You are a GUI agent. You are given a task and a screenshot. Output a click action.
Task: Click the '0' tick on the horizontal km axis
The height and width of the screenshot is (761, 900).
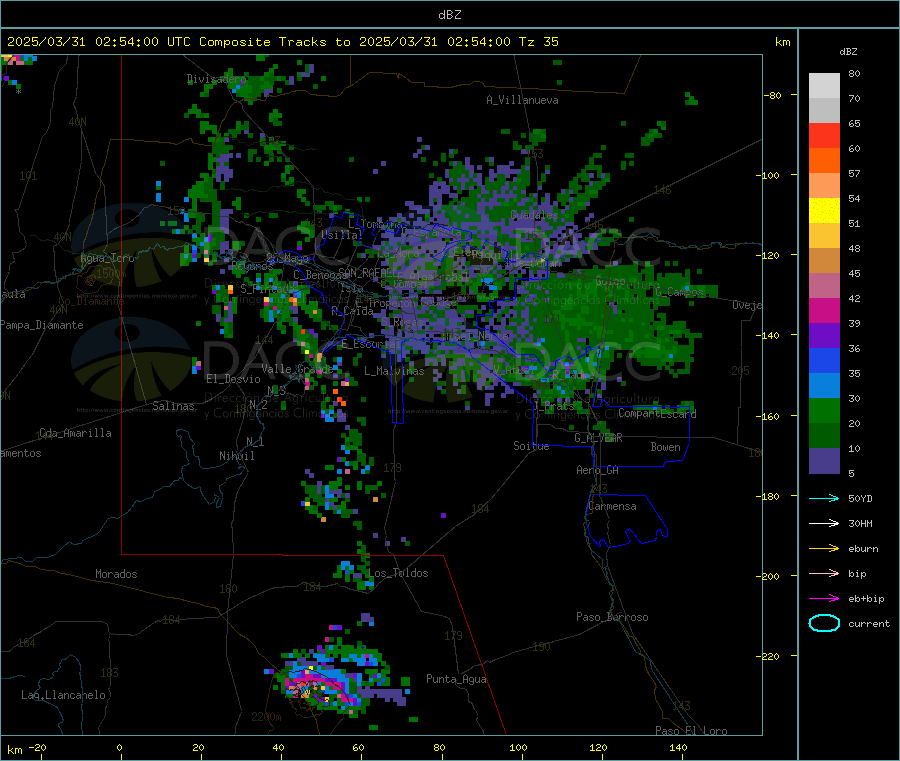pos(119,747)
